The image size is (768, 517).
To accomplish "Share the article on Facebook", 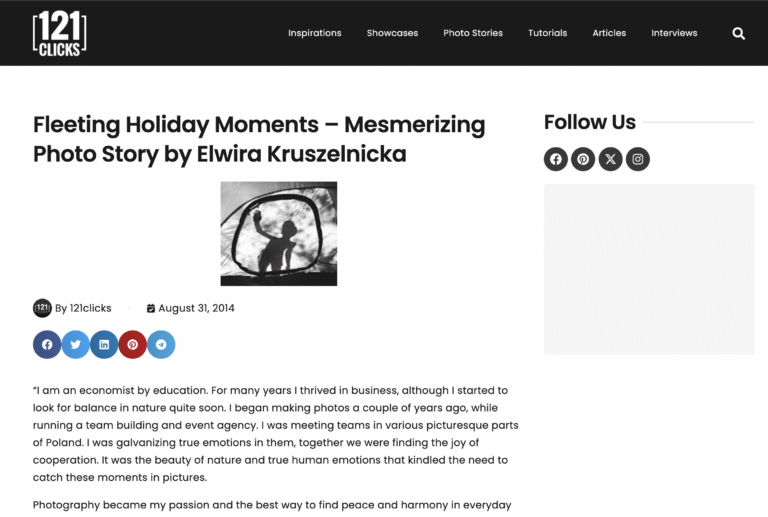I will point(47,345).
